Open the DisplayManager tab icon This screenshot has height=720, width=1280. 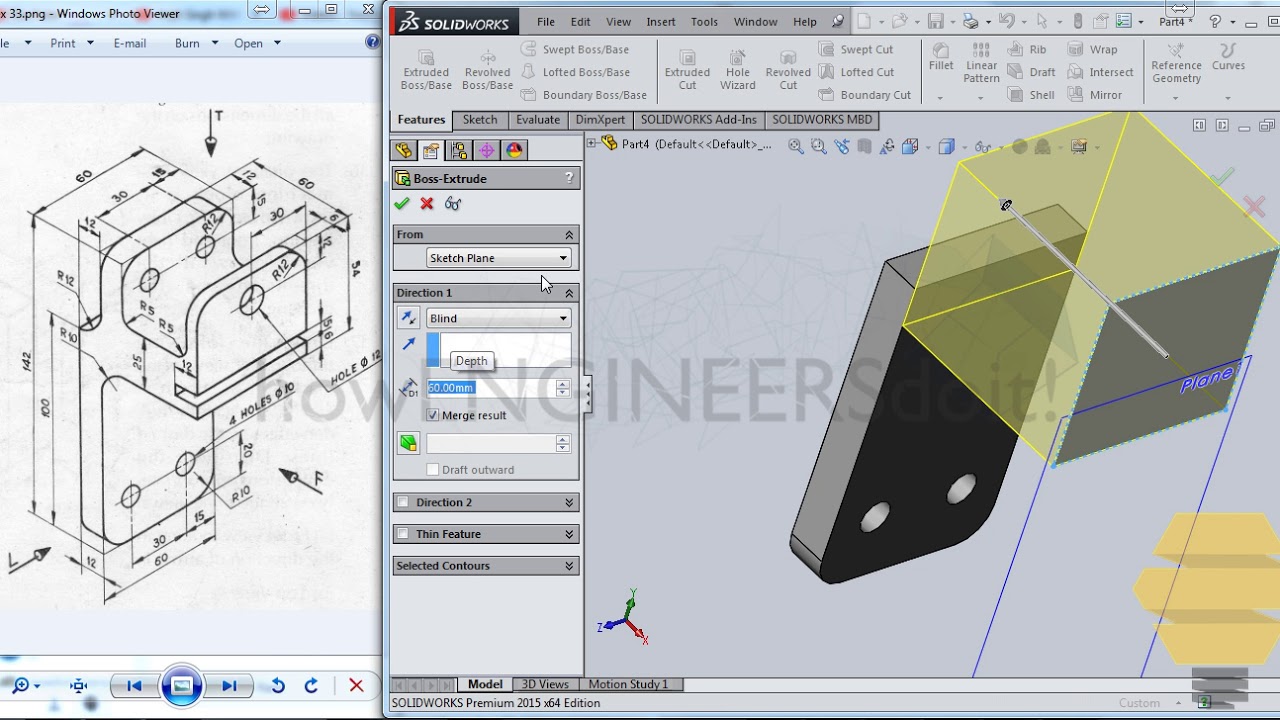pos(514,150)
